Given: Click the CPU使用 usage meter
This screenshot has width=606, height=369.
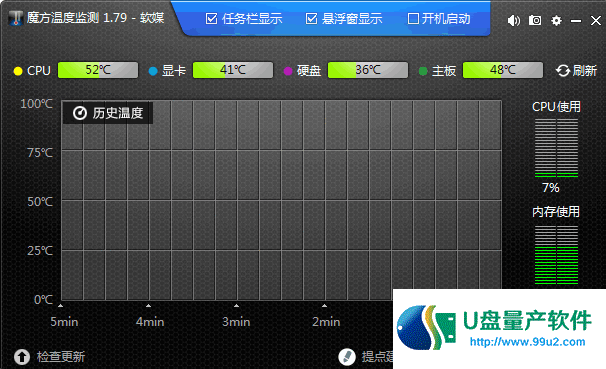Looking at the screenshot, I should click(557, 148).
